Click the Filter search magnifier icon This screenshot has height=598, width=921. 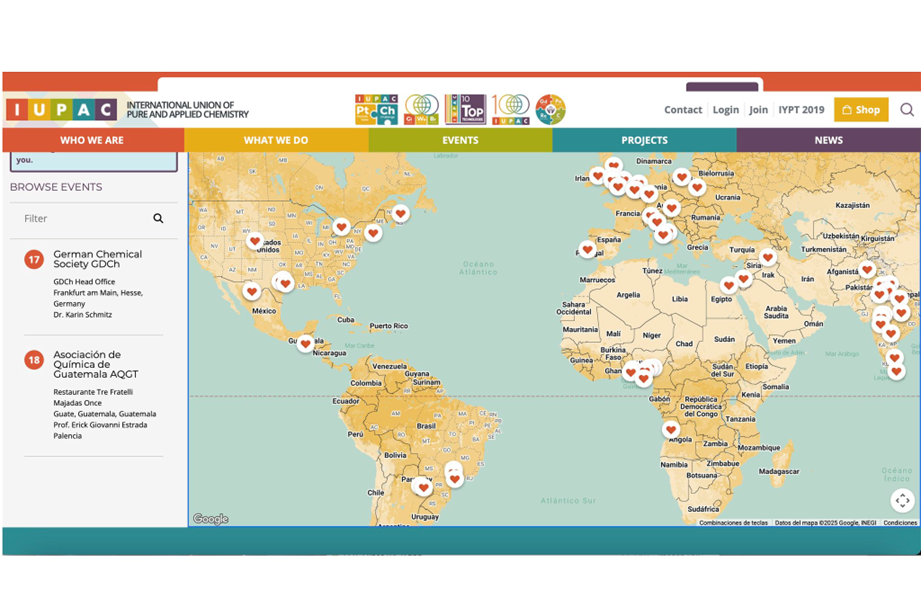point(158,218)
